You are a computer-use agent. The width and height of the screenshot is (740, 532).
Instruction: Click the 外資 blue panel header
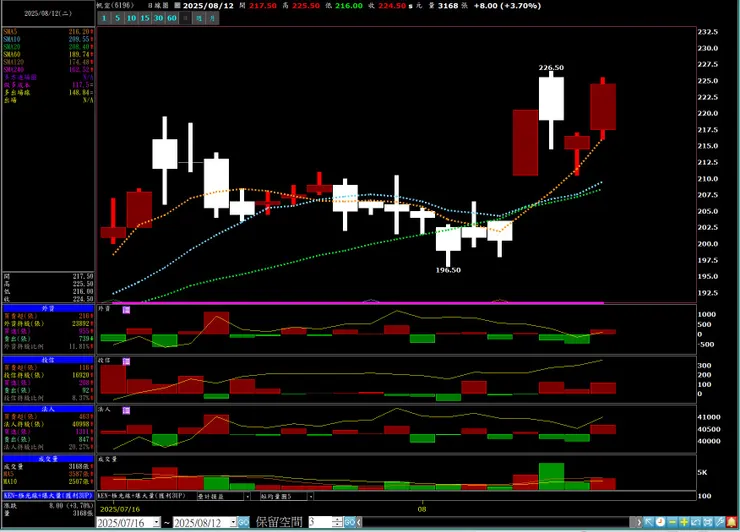point(48,308)
